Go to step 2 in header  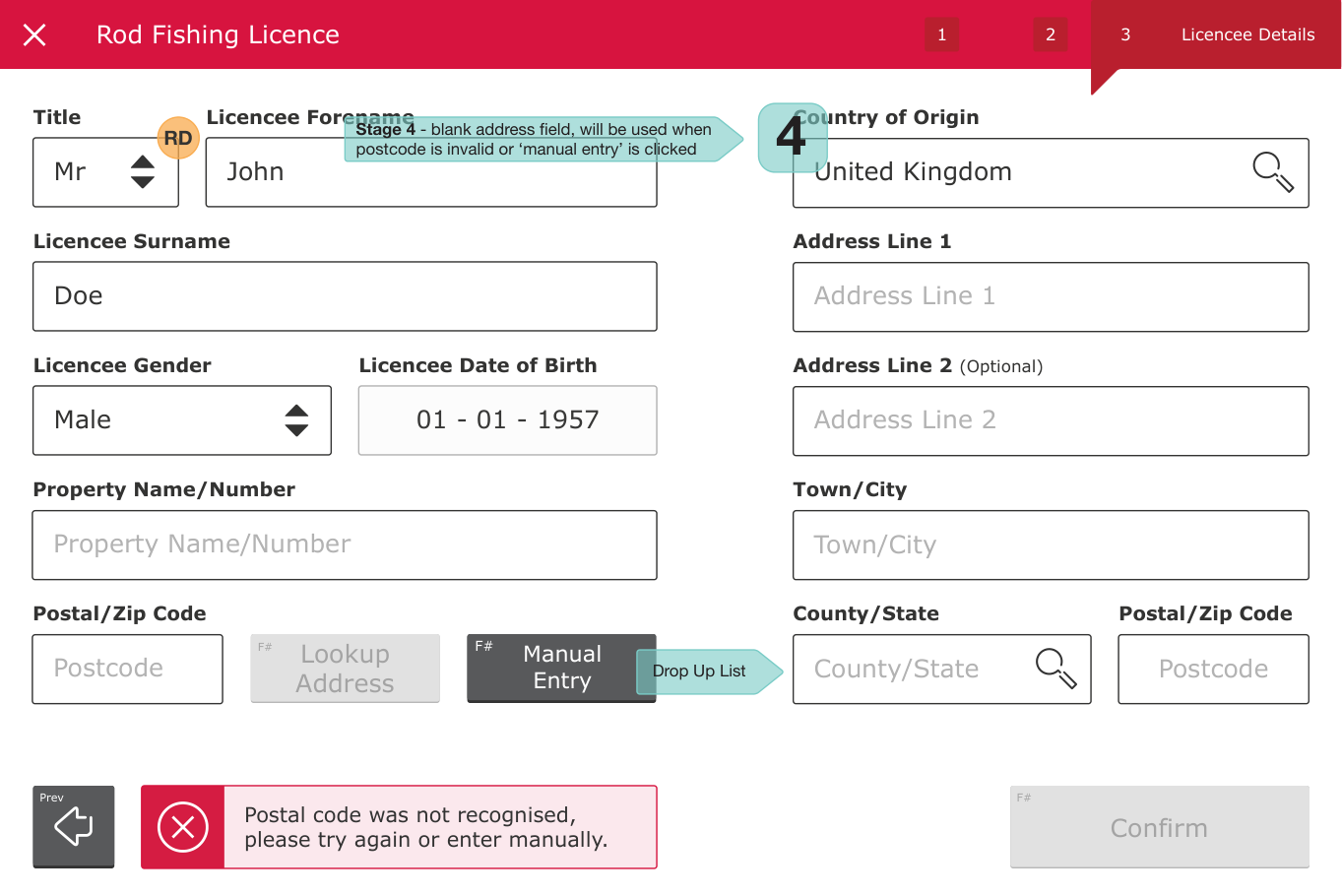coord(1051,34)
